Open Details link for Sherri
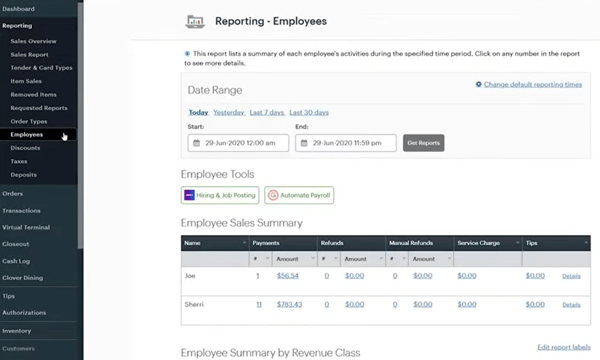 [x=571, y=305]
